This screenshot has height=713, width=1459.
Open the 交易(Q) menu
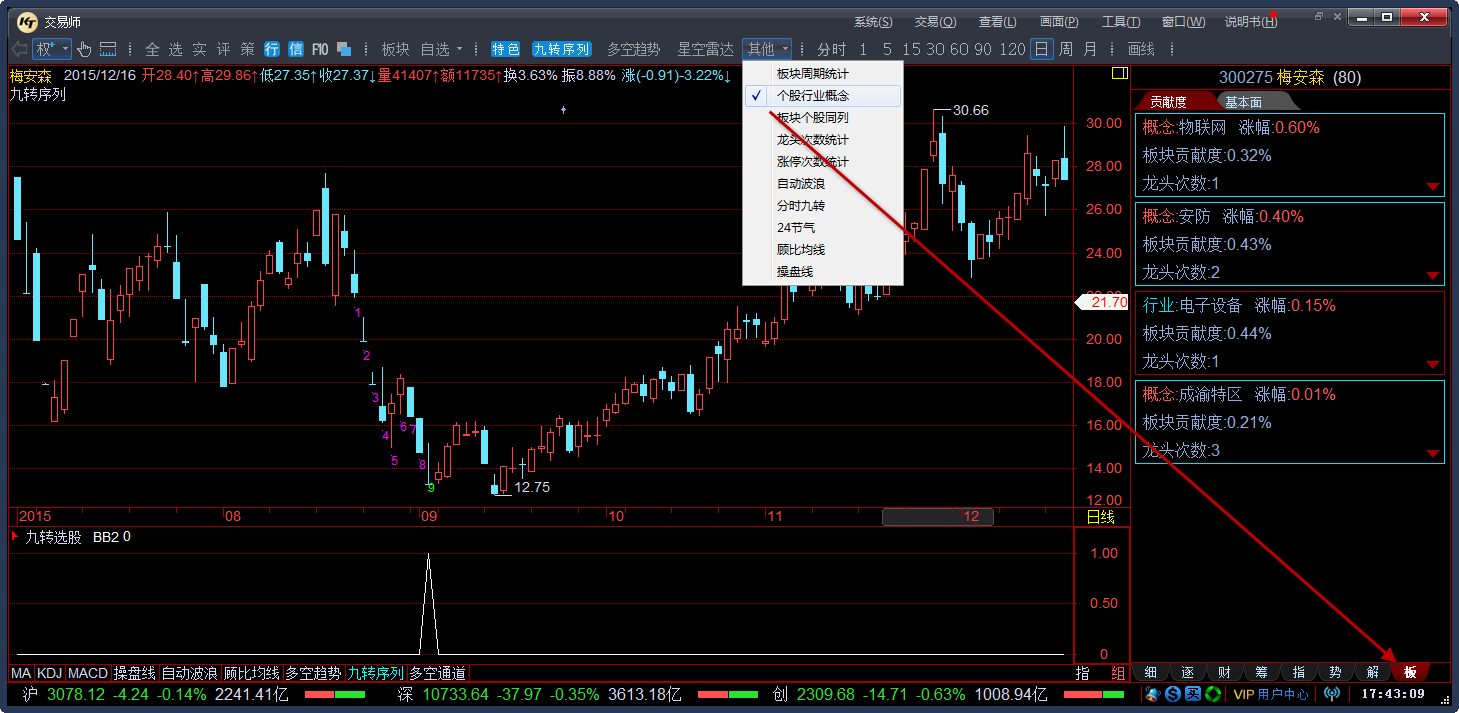point(936,22)
